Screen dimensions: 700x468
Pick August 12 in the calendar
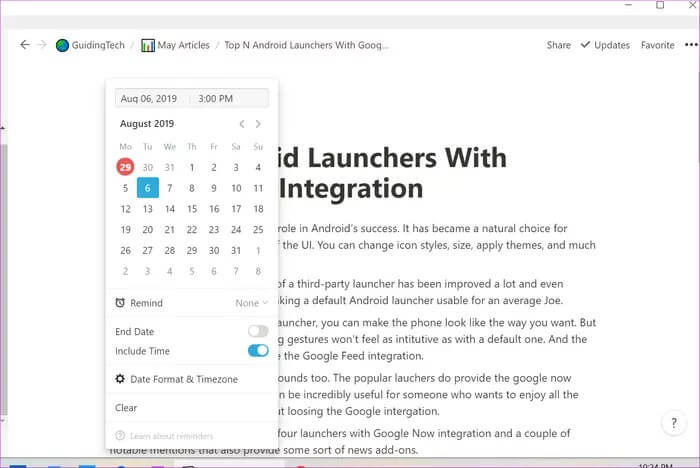click(x=125, y=209)
